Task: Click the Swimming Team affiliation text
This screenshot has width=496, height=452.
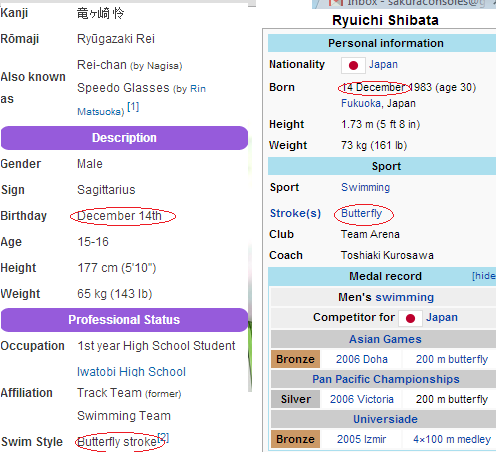Action: 124,416
